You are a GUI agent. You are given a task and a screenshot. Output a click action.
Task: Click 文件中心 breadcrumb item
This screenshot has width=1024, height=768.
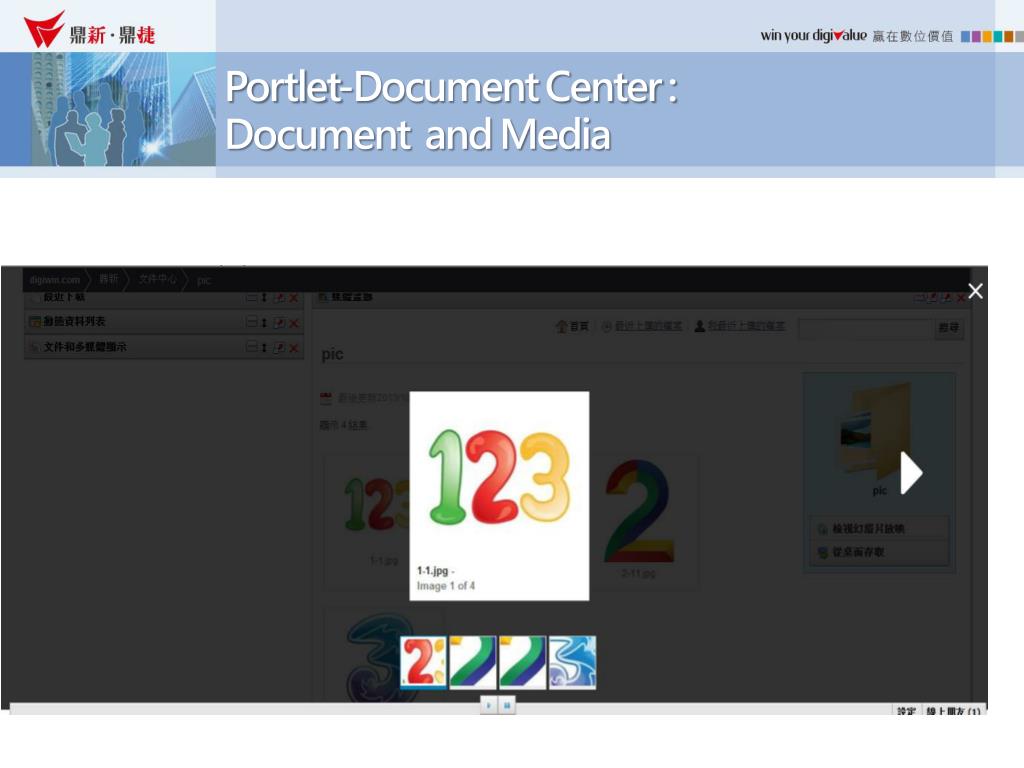tap(157, 279)
